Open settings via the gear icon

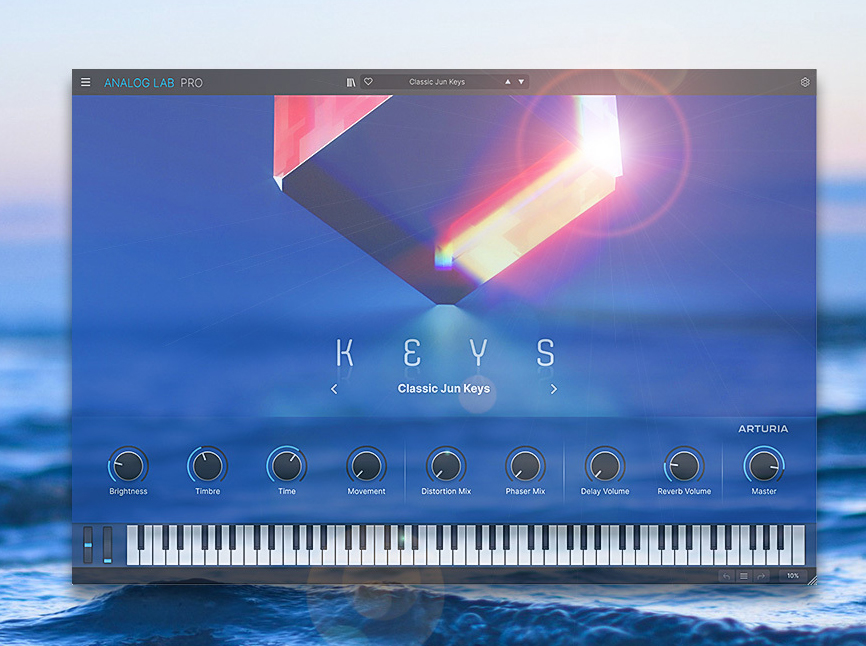[x=805, y=82]
